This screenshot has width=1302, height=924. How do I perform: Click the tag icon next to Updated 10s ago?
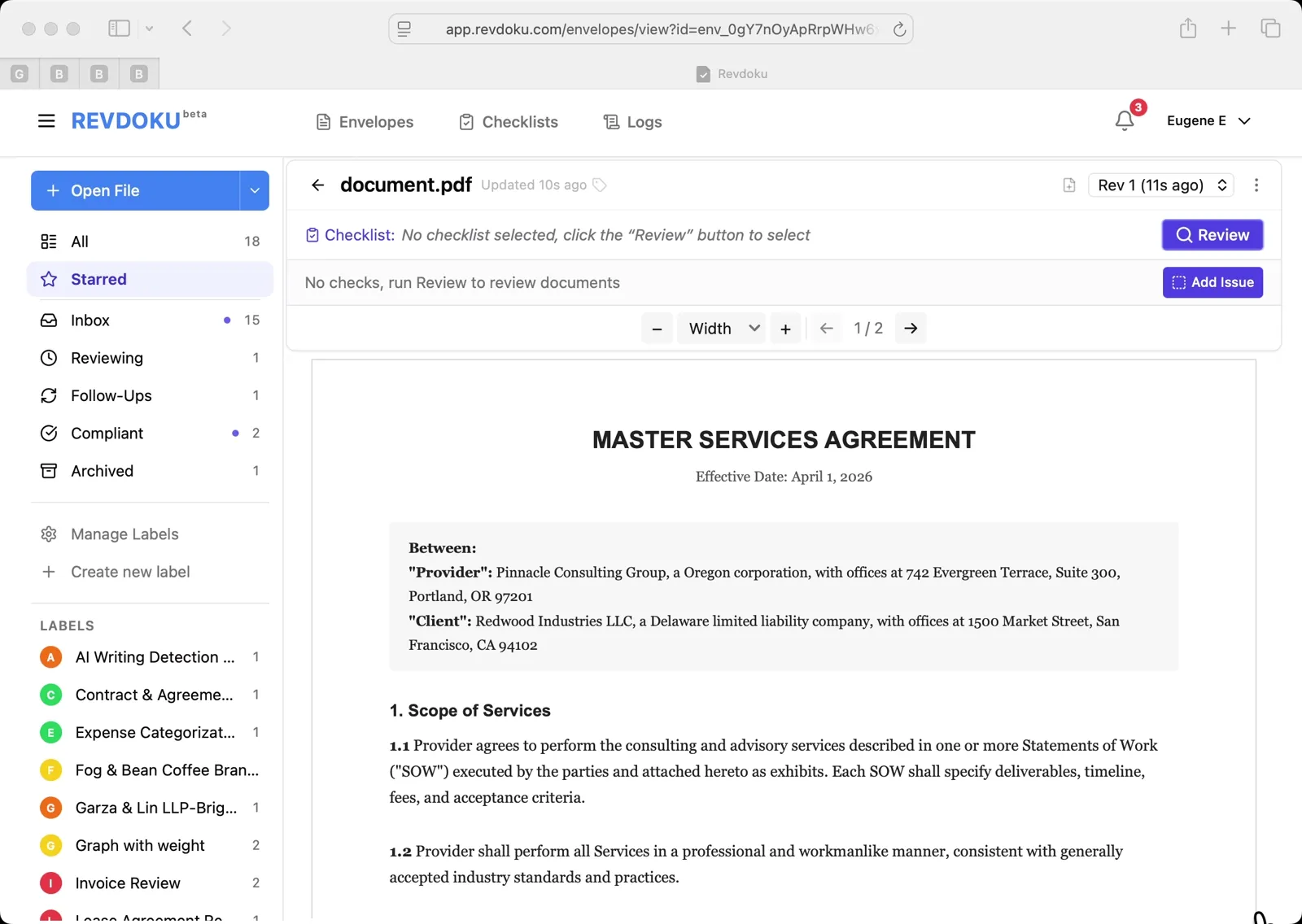(600, 185)
